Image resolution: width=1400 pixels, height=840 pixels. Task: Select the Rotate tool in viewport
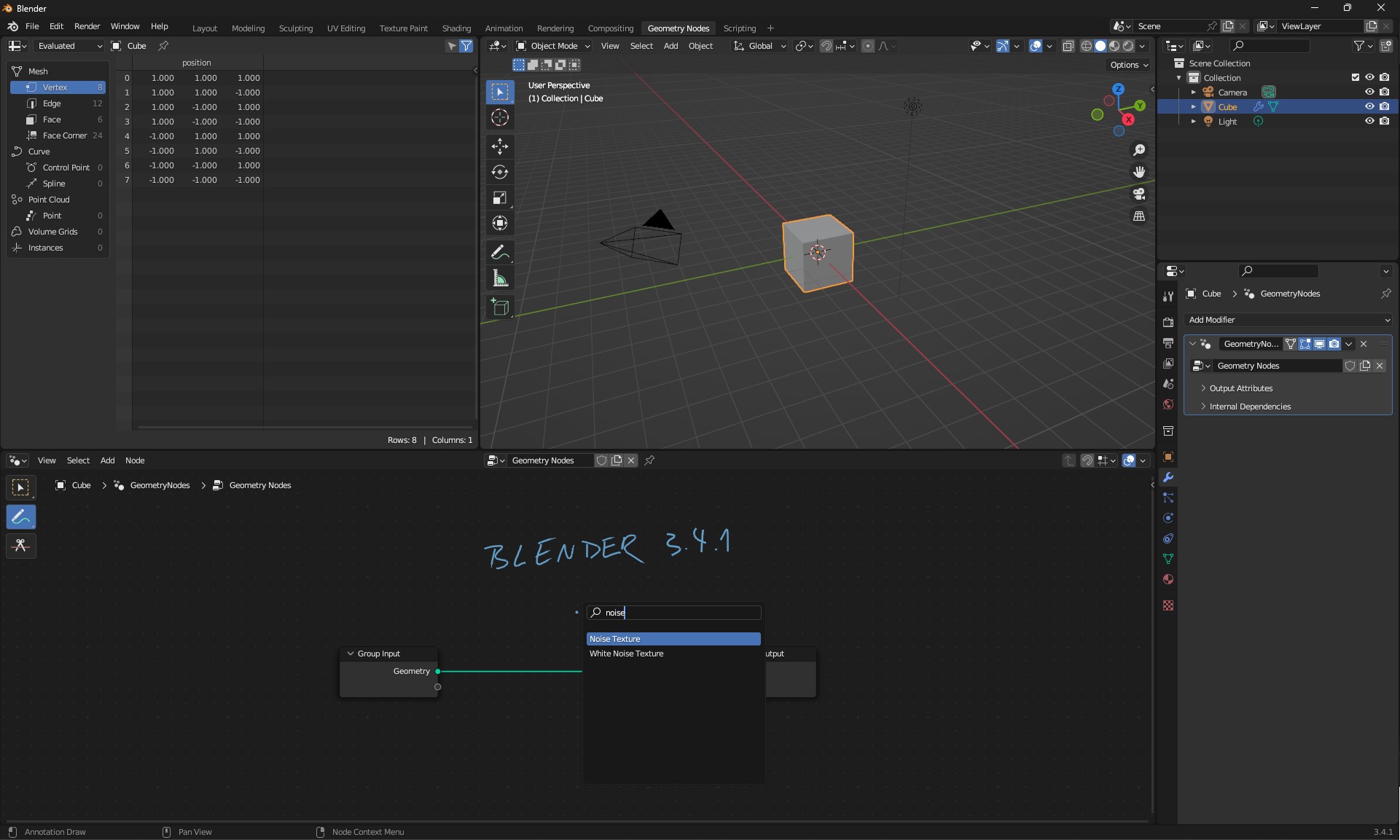coord(500,172)
